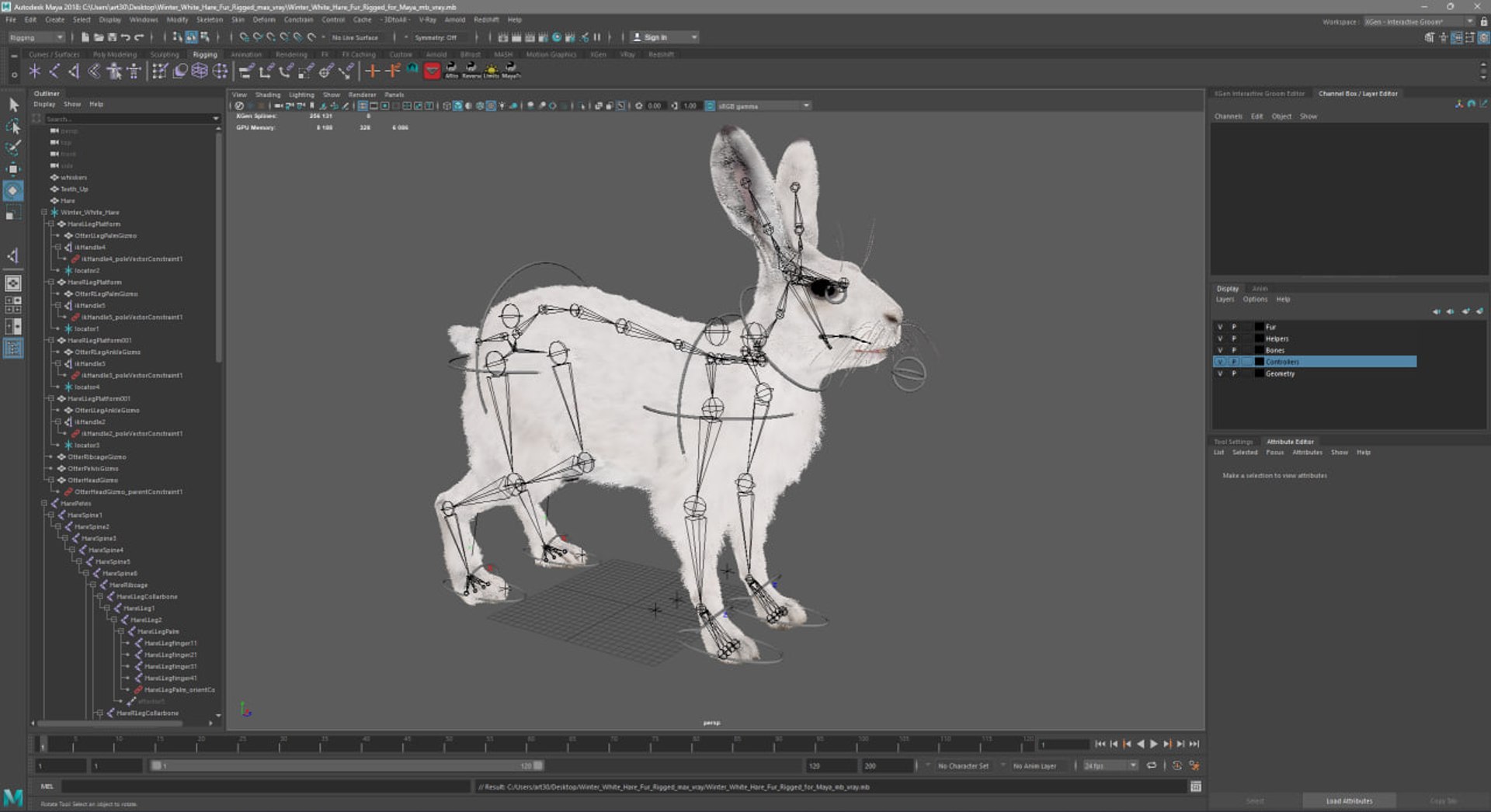Click the Set Key plus shelf icon
The height and width of the screenshot is (812, 1491).
373,71
